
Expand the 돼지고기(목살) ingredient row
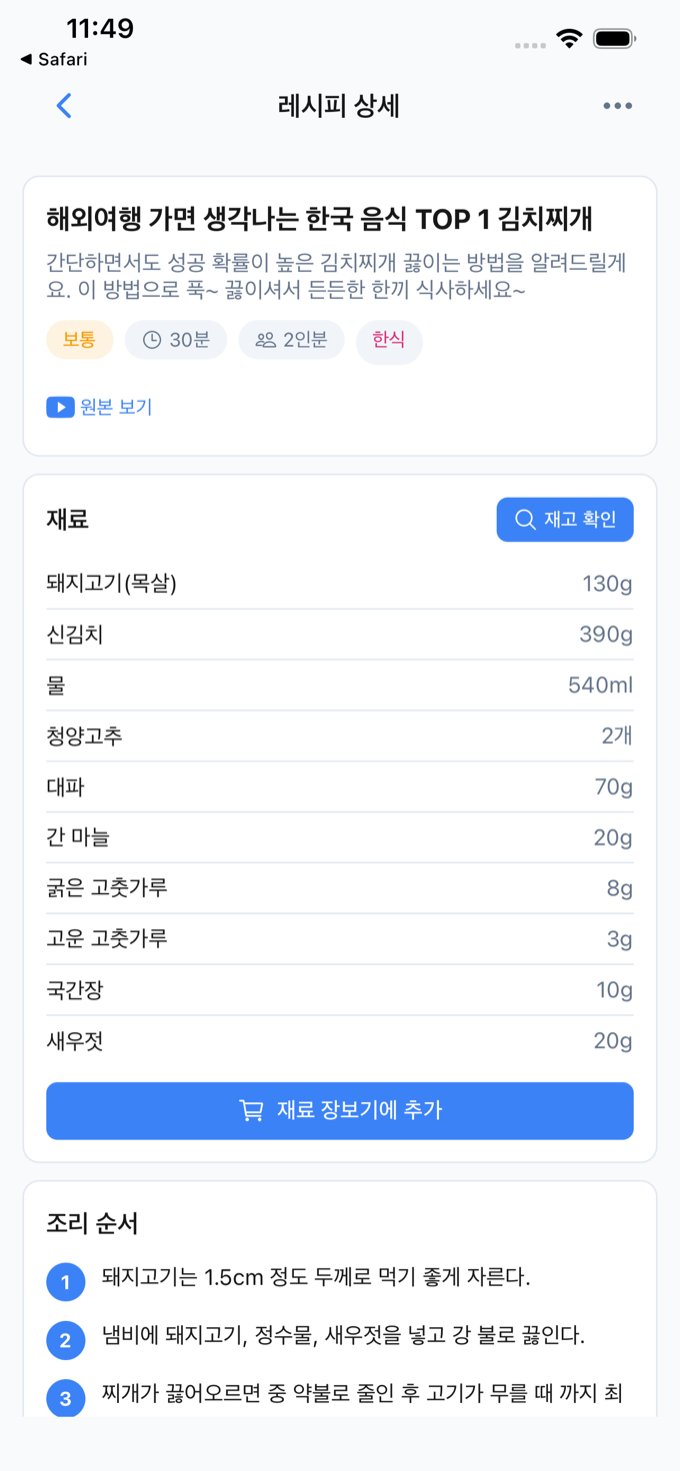click(340, 583)
